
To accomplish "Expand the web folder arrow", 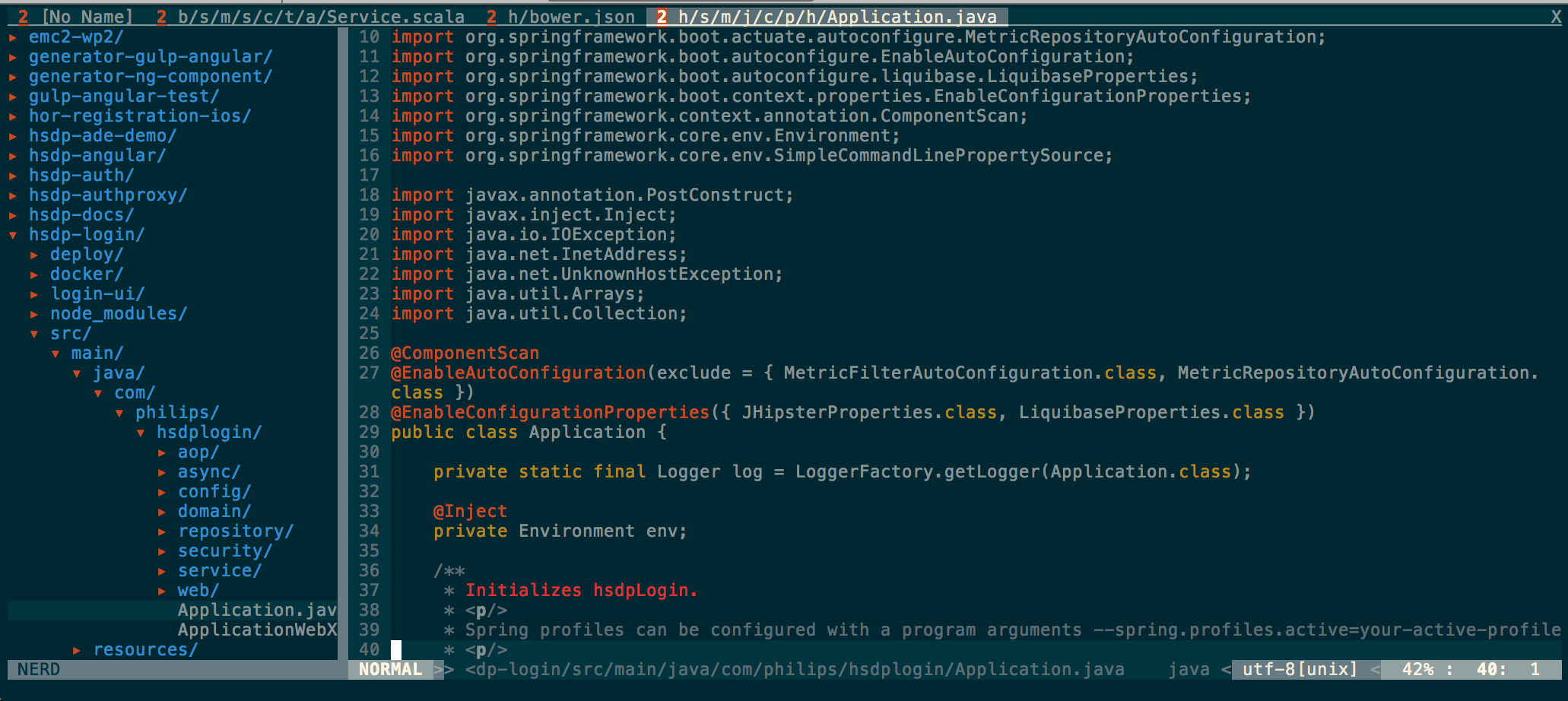I will pos(163,591).
